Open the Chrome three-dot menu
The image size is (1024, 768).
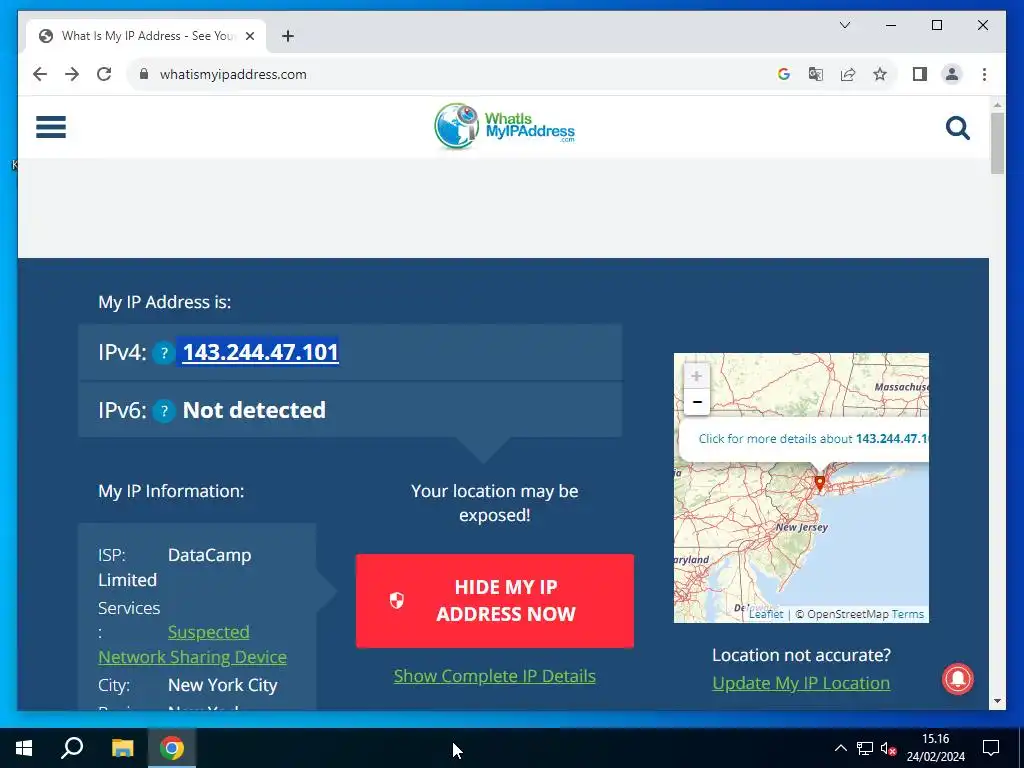[984, 74]
